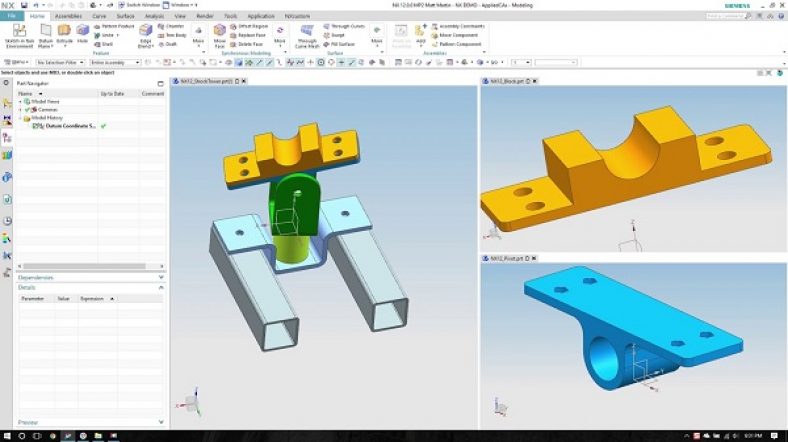Click the Unite boolean command
The height and width of the screenshot is (442, 788).
(105, 35)
